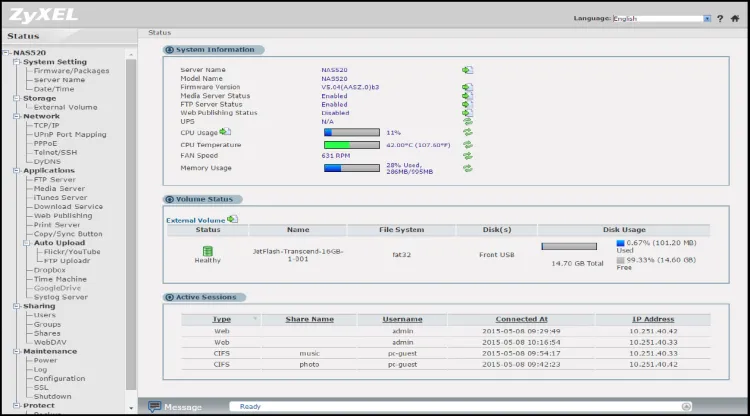Open the External Volume link

point(195,219)
